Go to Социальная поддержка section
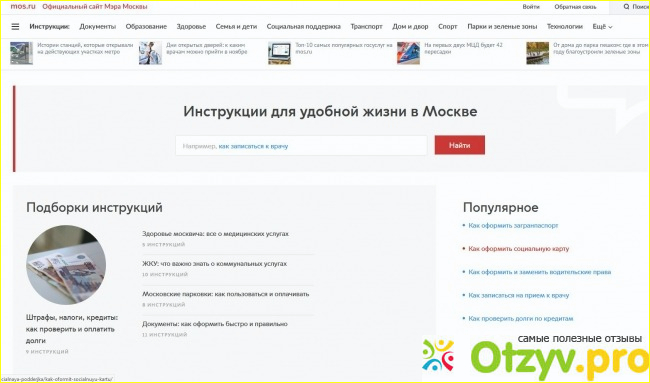The image size is (650, 383). (x=303, y=27)
